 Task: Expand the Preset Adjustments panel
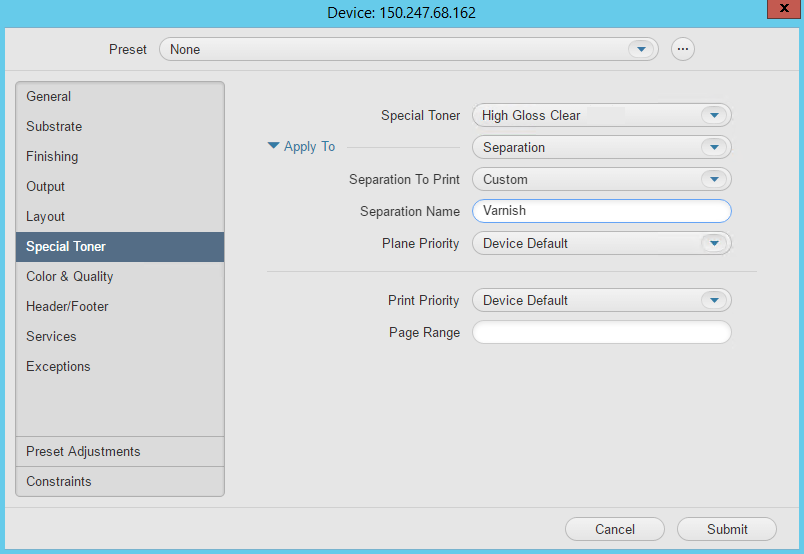click(x=83, y=451)
